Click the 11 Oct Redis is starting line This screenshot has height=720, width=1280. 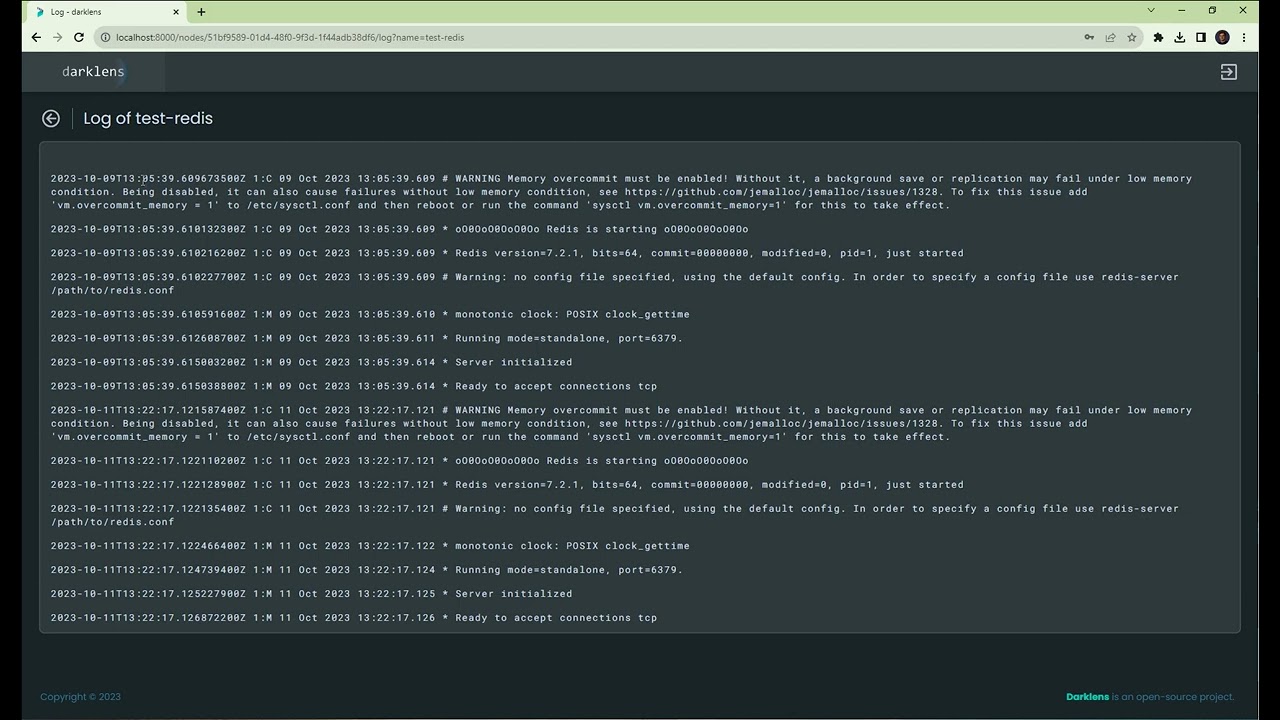tap(399, 461)
